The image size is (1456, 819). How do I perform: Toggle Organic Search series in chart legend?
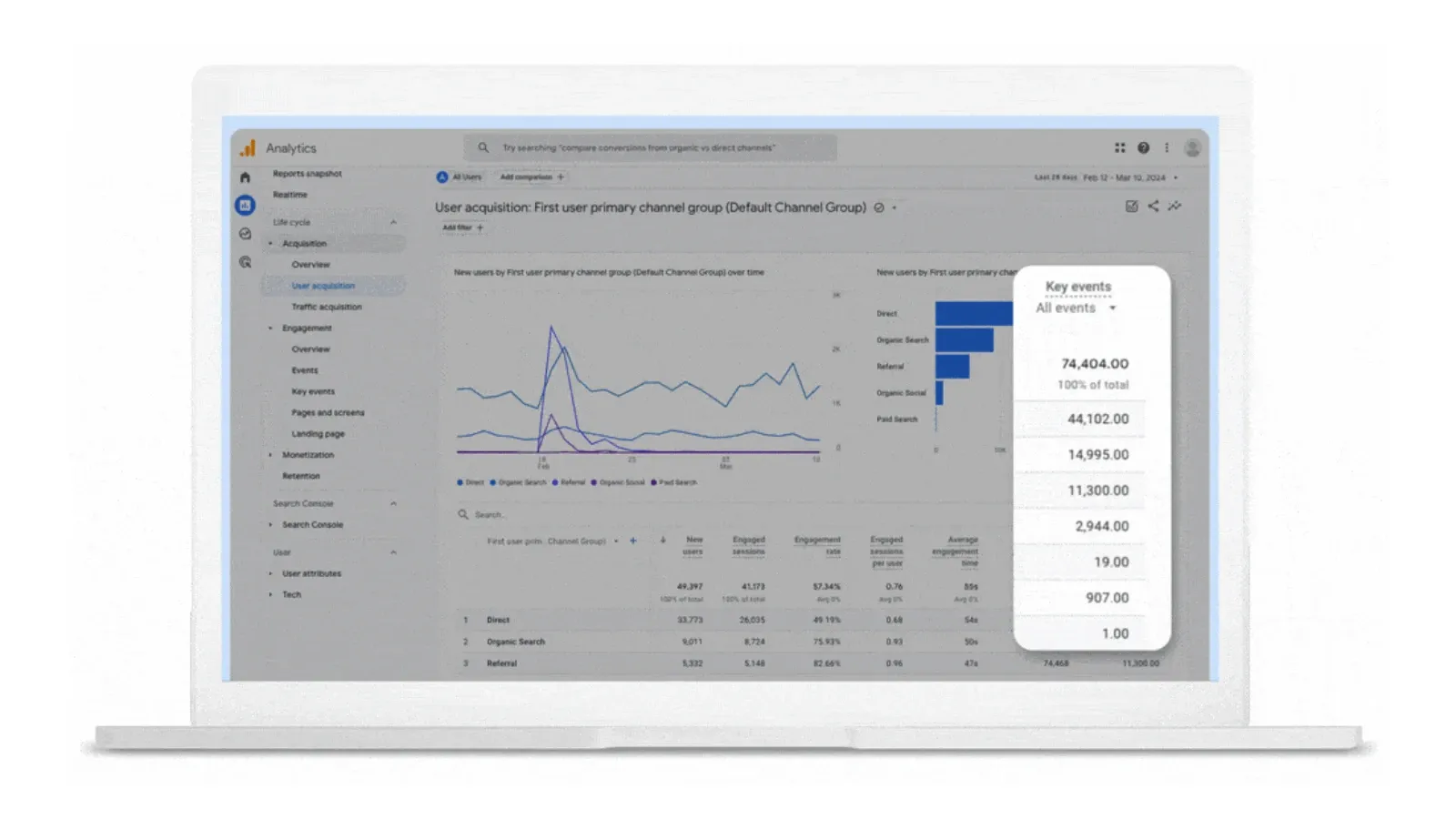pos(518,482)
